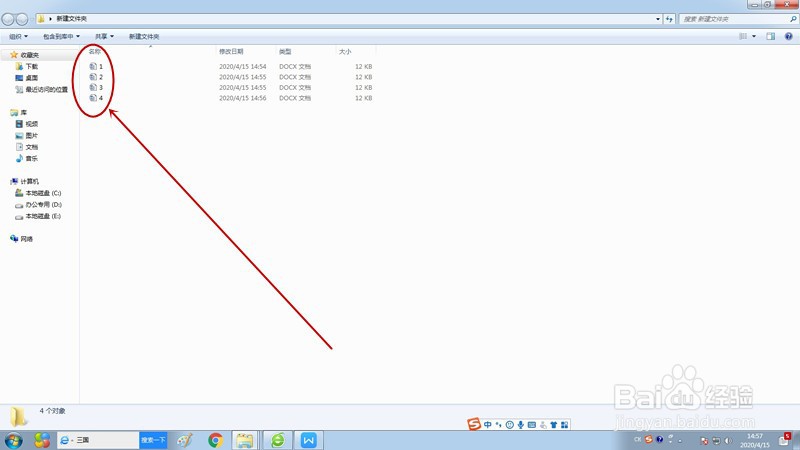Open the green 360 browser taskbar icon

(278, 440)
